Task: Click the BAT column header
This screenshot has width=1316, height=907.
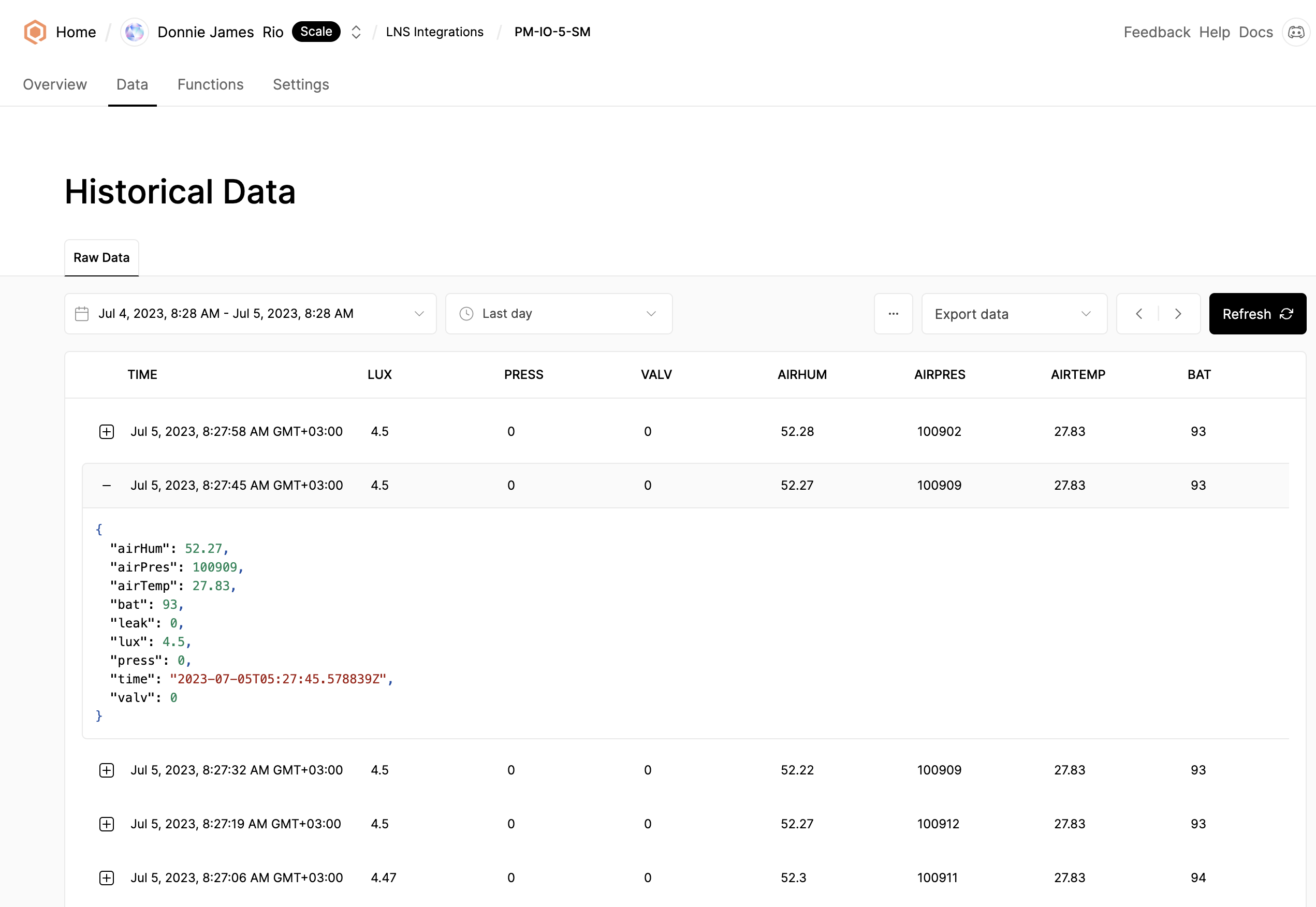Action: (x=1200, y=374)
